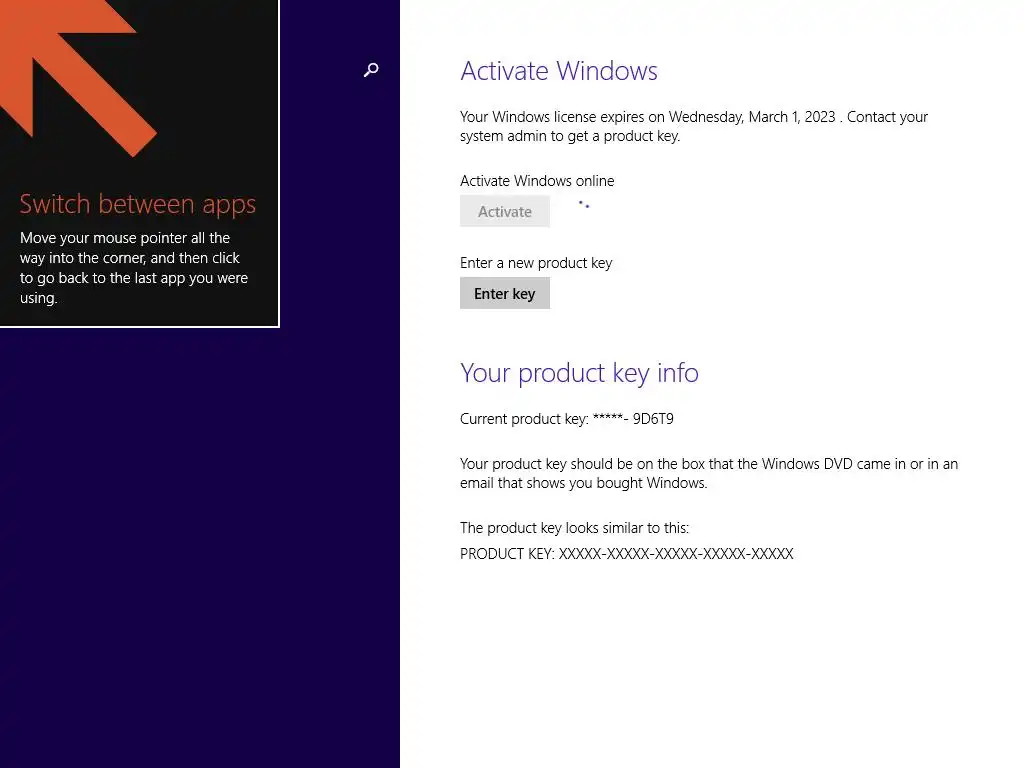Viewport: 1024px width, 768px height.
Task: Click the search magnifier icon
Action: point(371,69)
